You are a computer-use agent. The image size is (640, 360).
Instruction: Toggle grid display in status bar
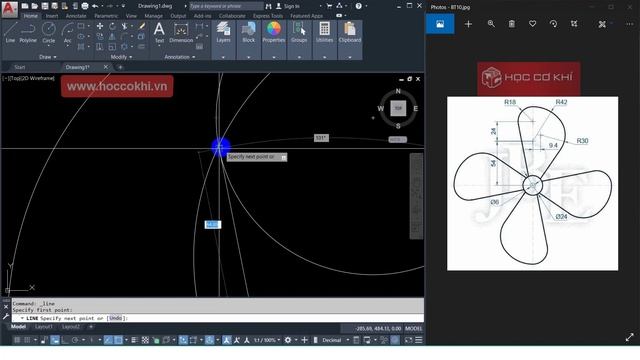(x=17, y=340)
